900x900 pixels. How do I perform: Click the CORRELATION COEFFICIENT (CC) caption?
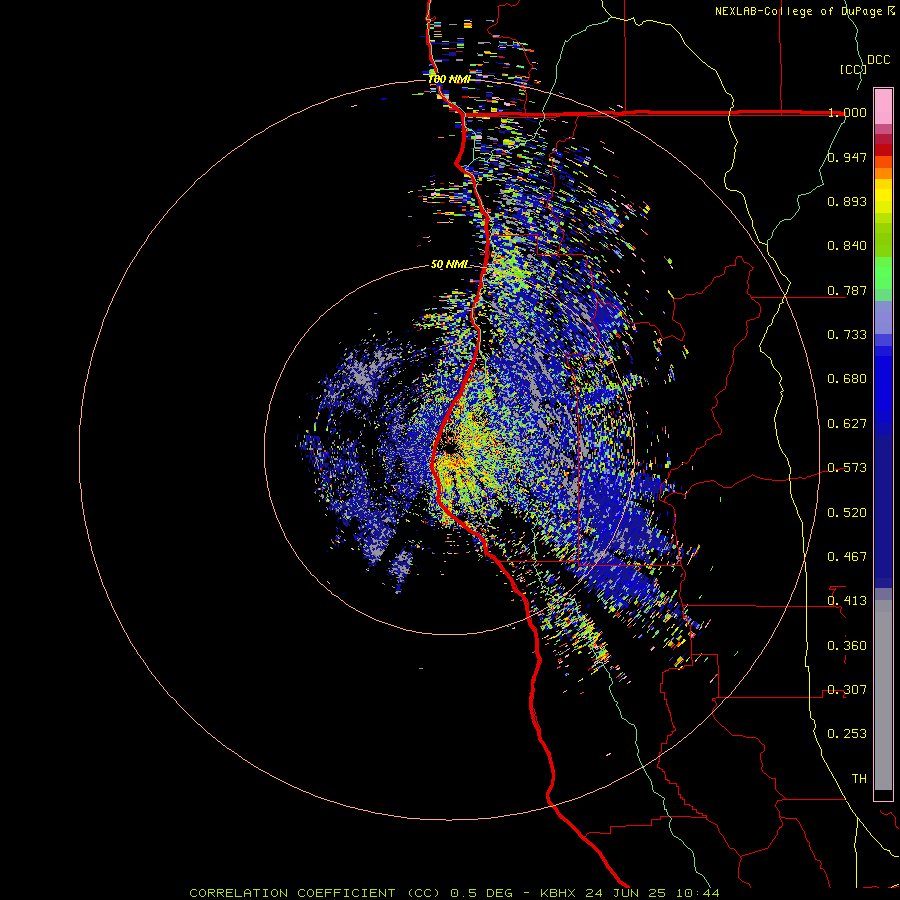click(x=315, y=893)
